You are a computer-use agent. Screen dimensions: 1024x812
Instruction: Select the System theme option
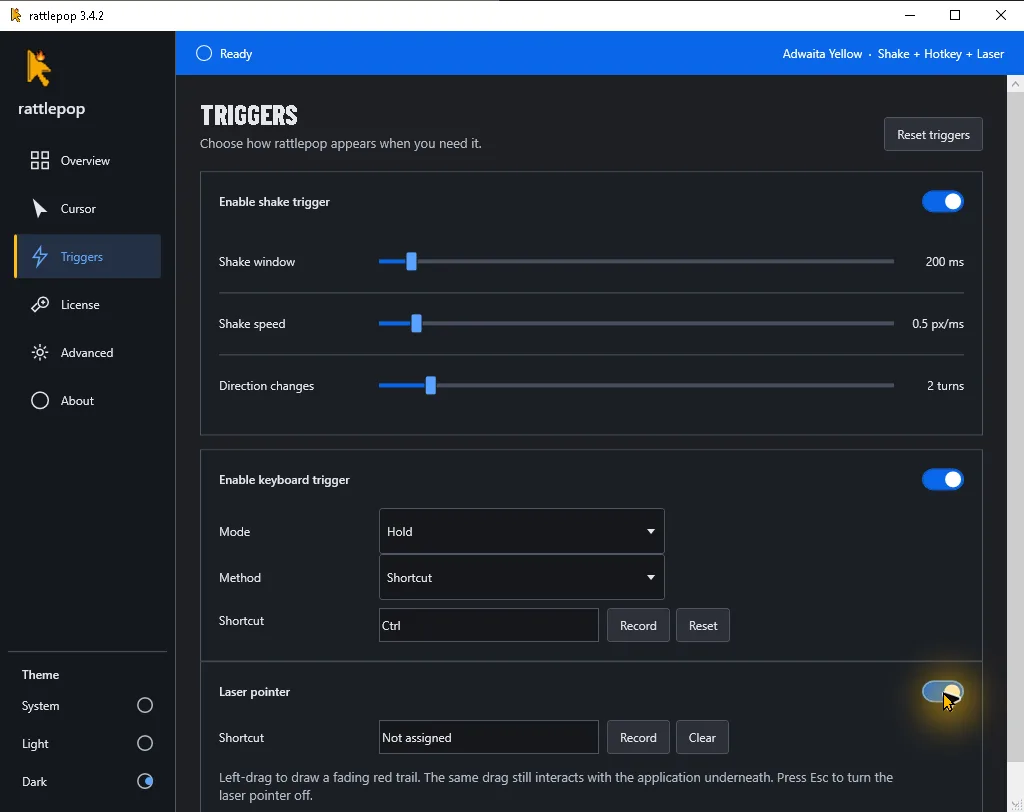(x=145, y=706)
